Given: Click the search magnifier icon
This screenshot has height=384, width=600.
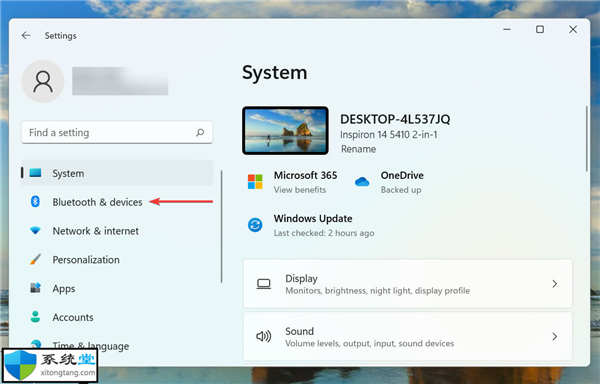Looking at the screenshot, I should click(x=200, y=132).
